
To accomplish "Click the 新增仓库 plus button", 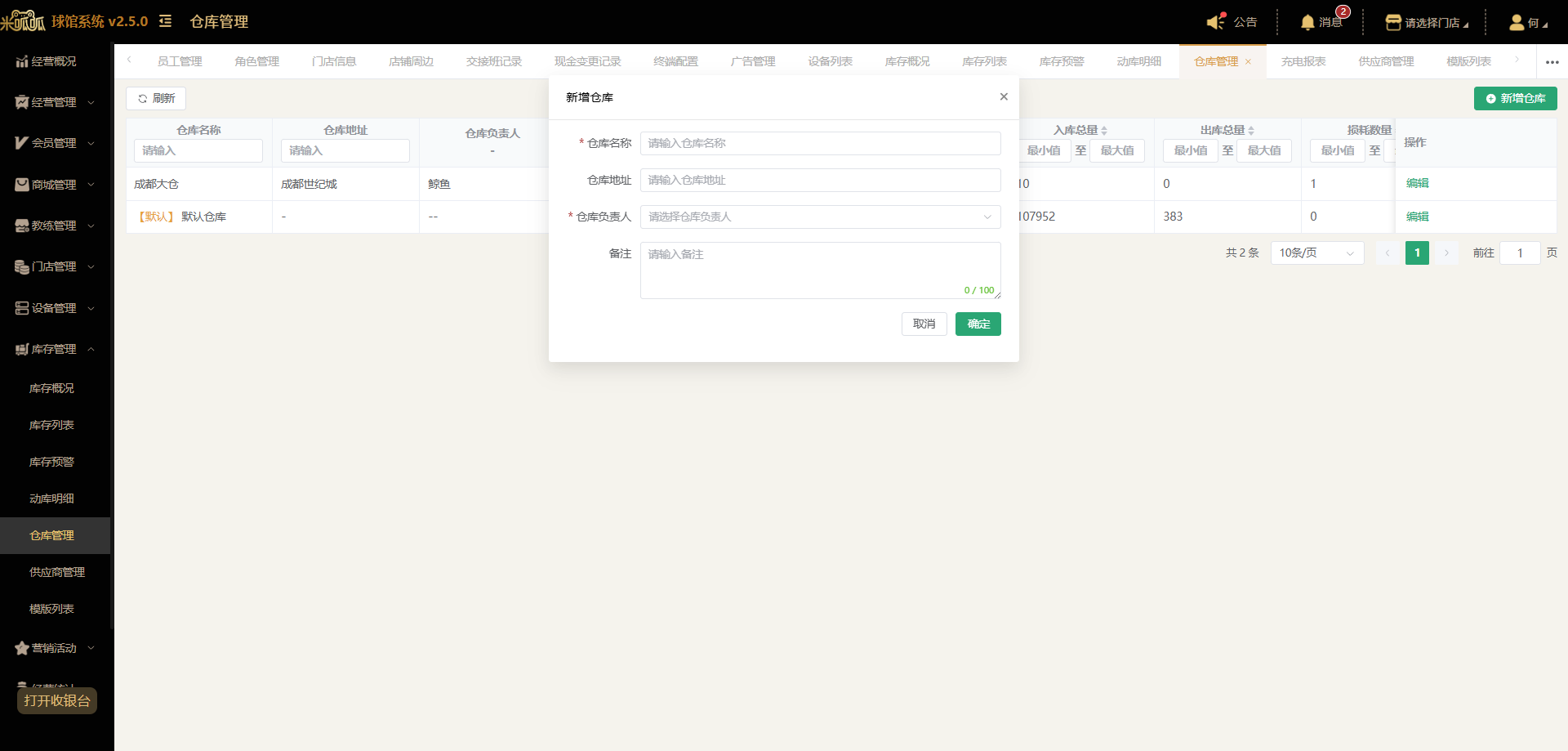I will pyautogui.click(x=1515, y=98).
